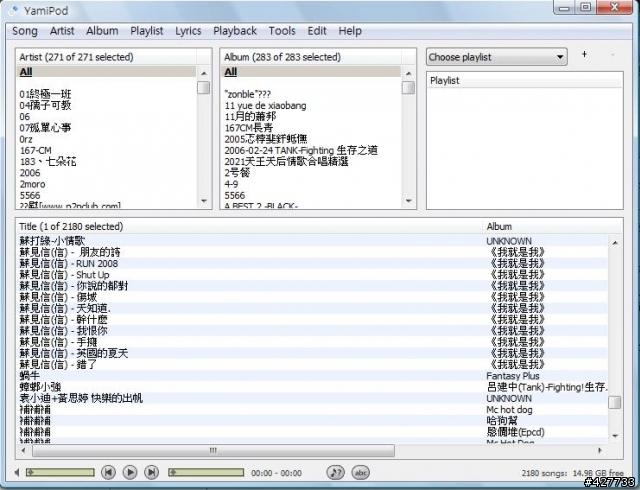Click the music note question icon

coord(336,472)
